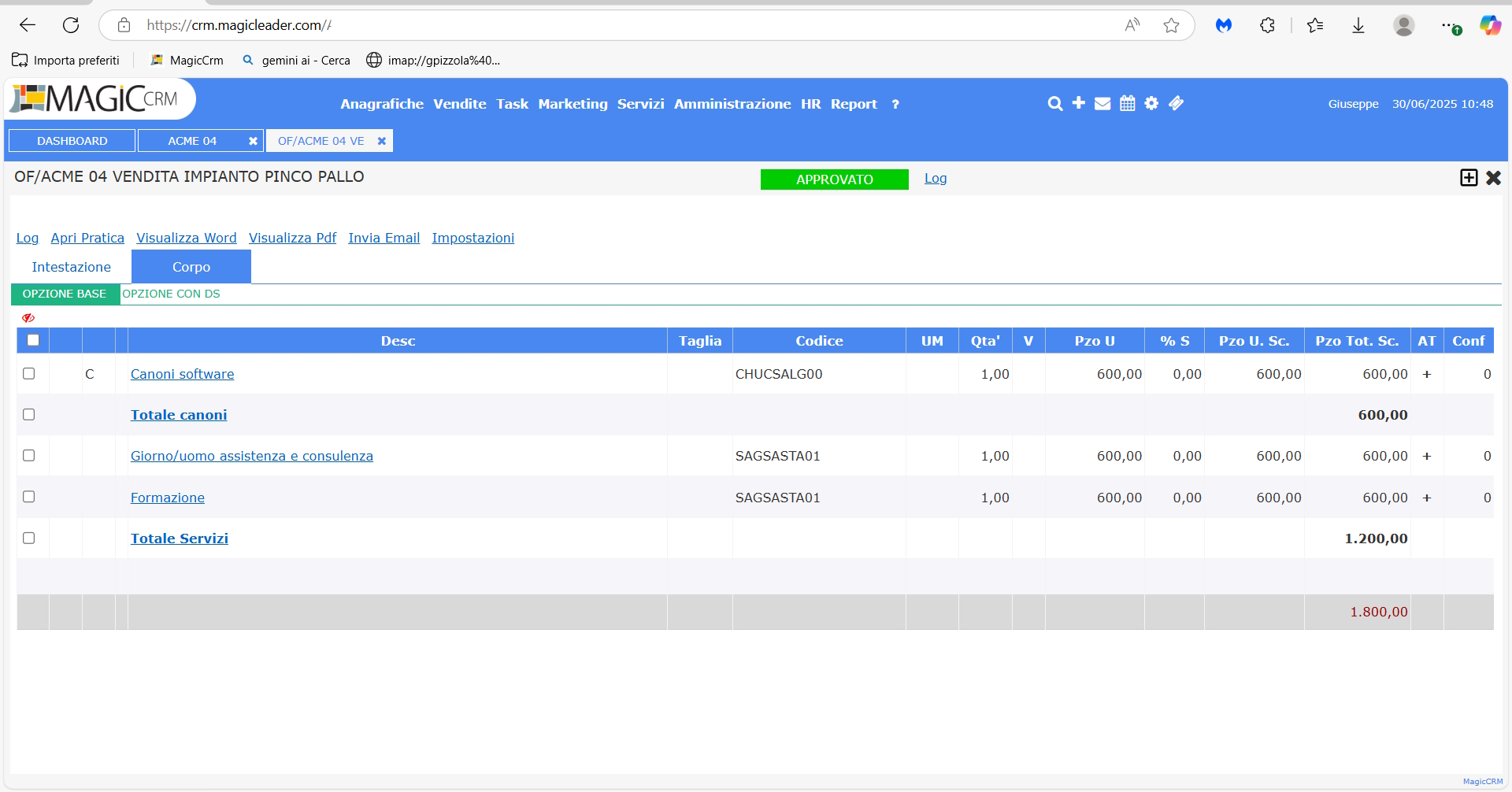Image resolution: width=1512 pixels, height=792 pixels.
Task: Open the MagicCrm bookmark
Action: point(187,60)
